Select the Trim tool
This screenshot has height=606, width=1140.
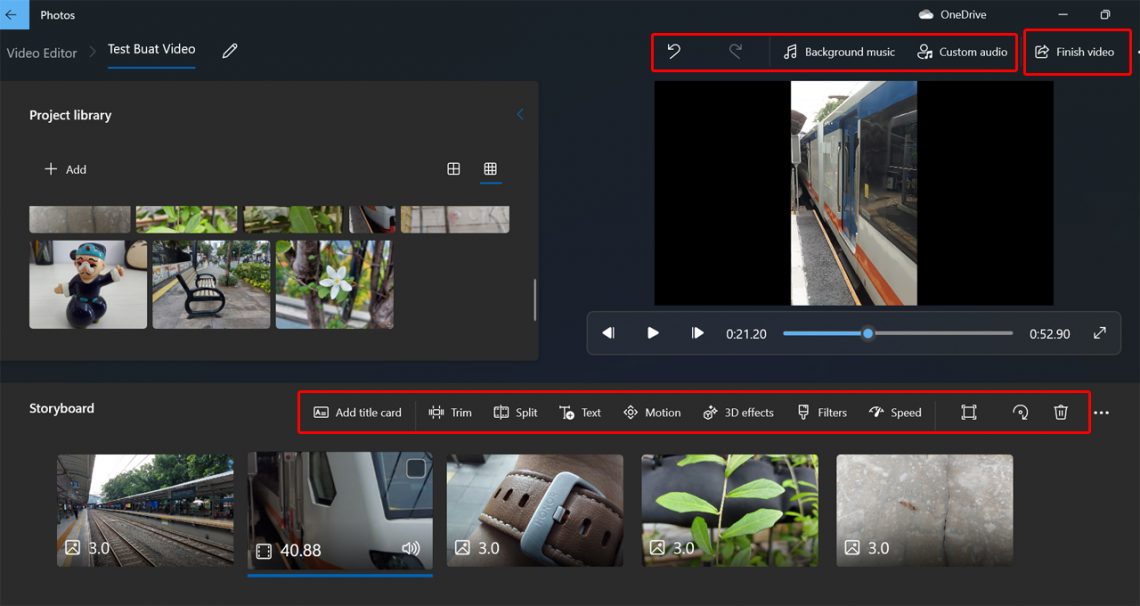tap(449, 412)
